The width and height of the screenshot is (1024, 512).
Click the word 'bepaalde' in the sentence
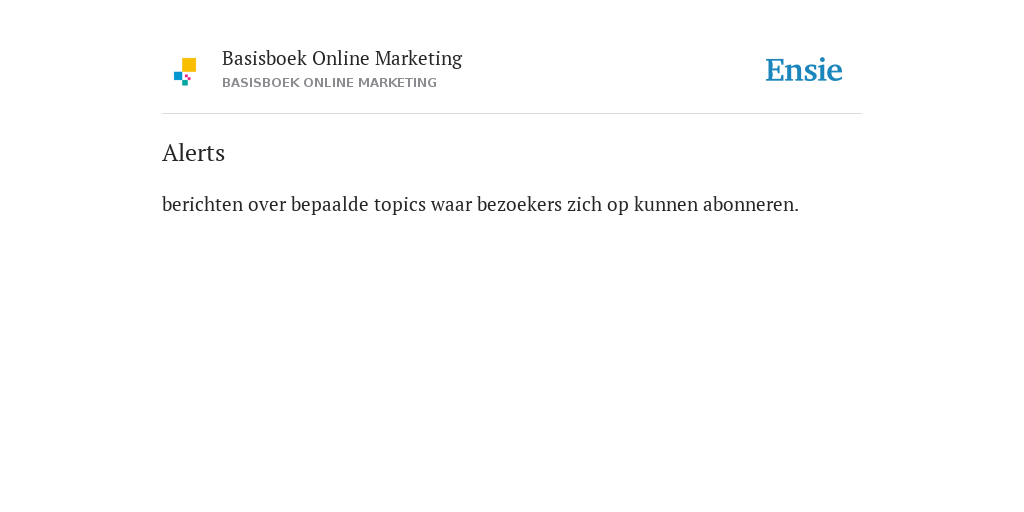point(330,204)
